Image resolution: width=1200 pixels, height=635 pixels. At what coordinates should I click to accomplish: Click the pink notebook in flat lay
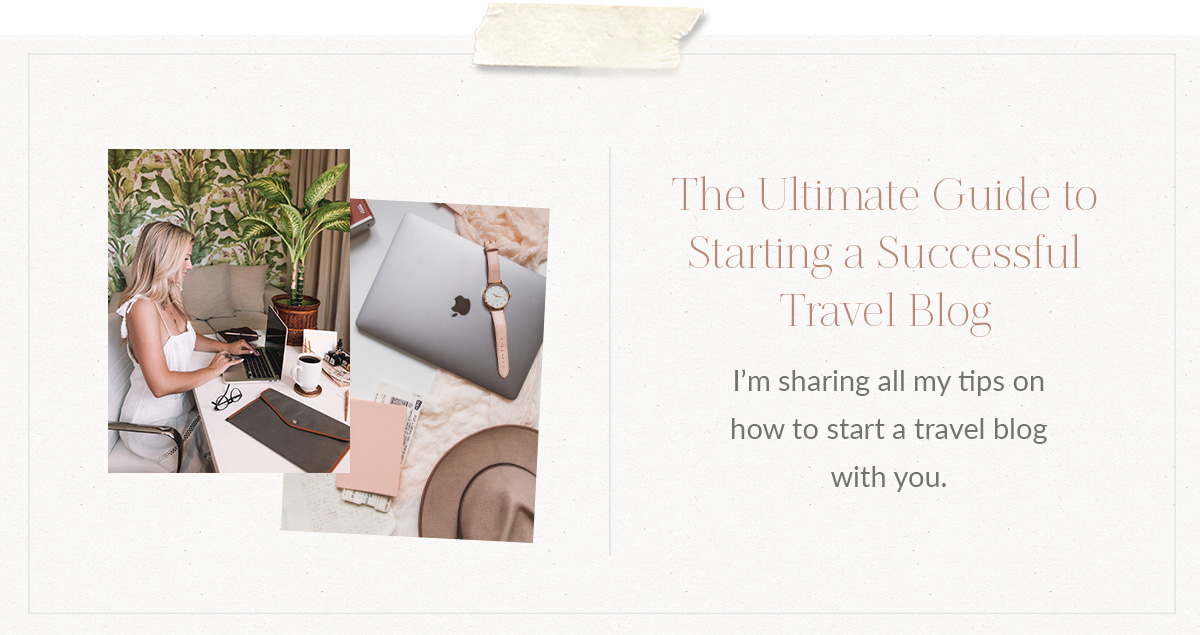(372, 448)
